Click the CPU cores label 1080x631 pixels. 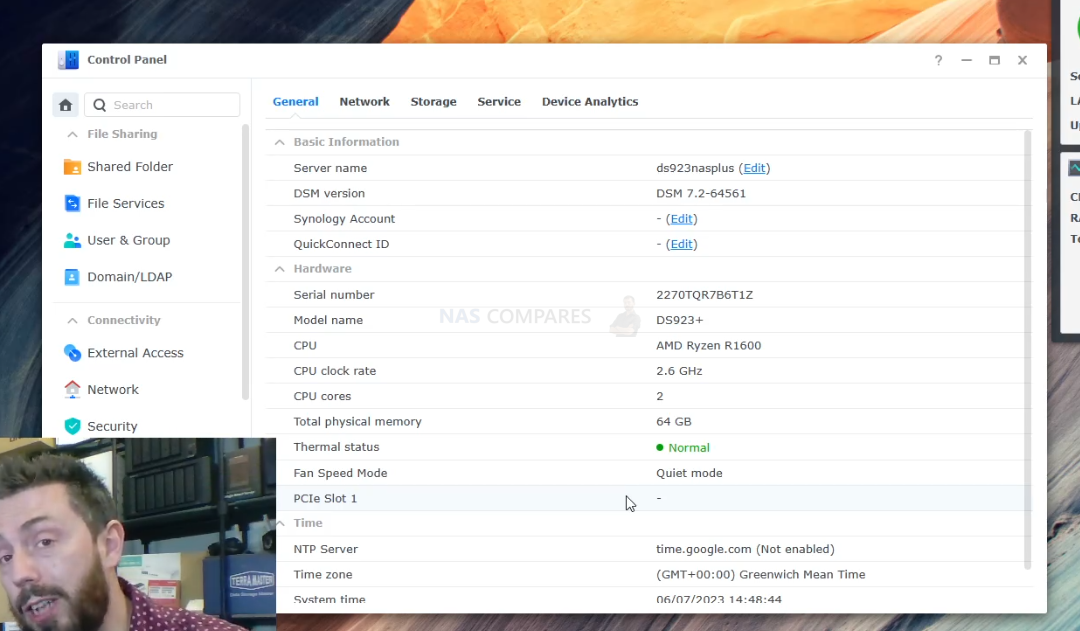tap(322, 396)
